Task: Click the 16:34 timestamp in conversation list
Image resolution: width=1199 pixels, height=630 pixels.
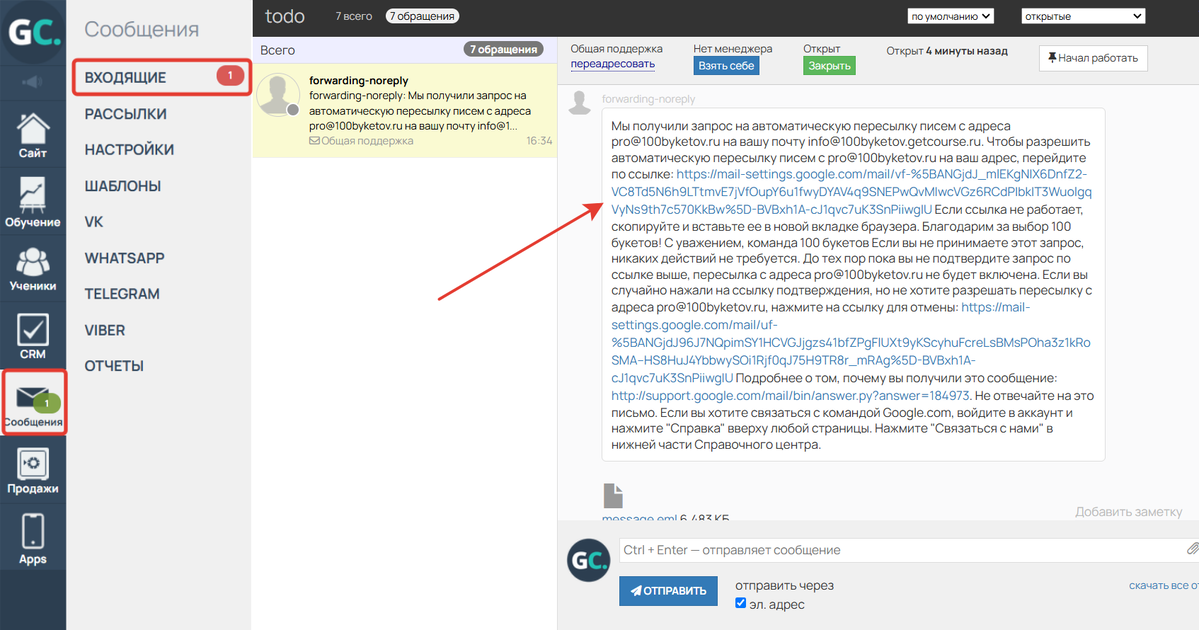Action: 539,141
